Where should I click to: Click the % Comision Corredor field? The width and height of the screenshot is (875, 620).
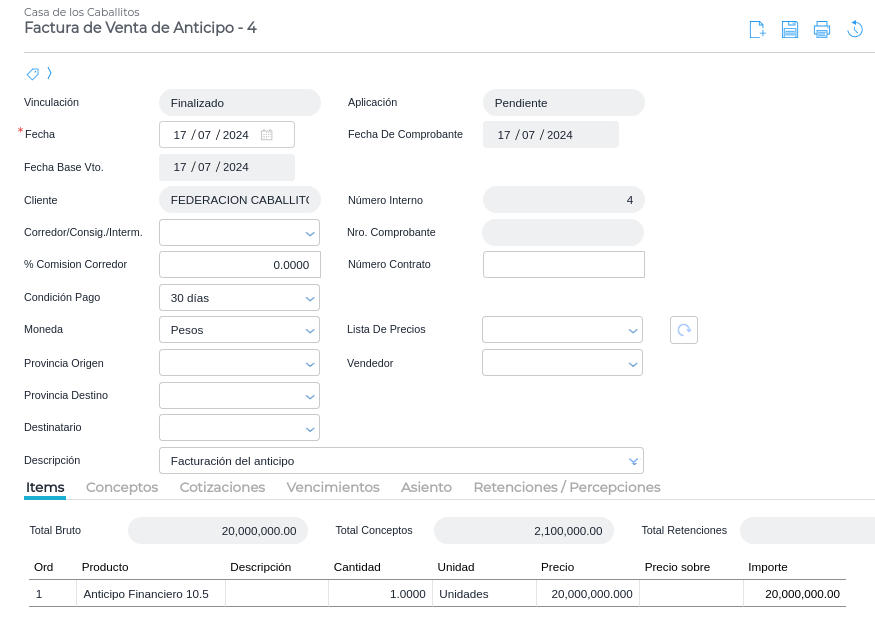[239, 265]
